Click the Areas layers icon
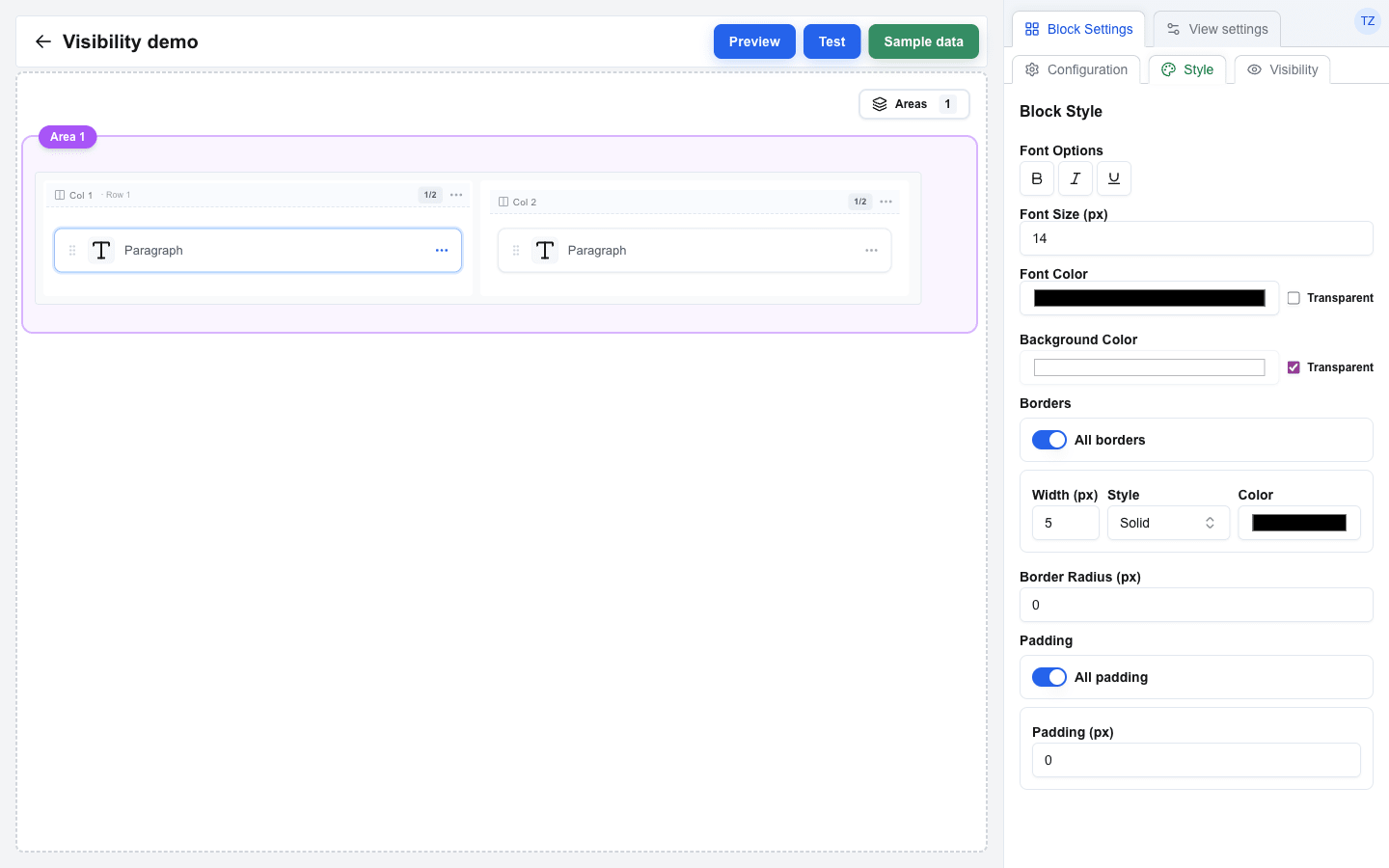1389x868 pixels. tap(880, 104)
